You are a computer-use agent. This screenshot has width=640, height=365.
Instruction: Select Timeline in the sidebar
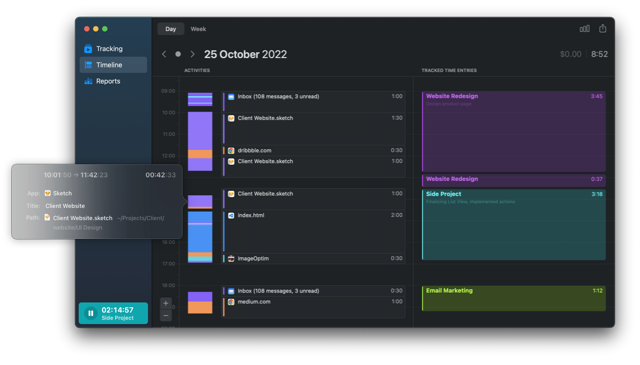click(113, 65)
